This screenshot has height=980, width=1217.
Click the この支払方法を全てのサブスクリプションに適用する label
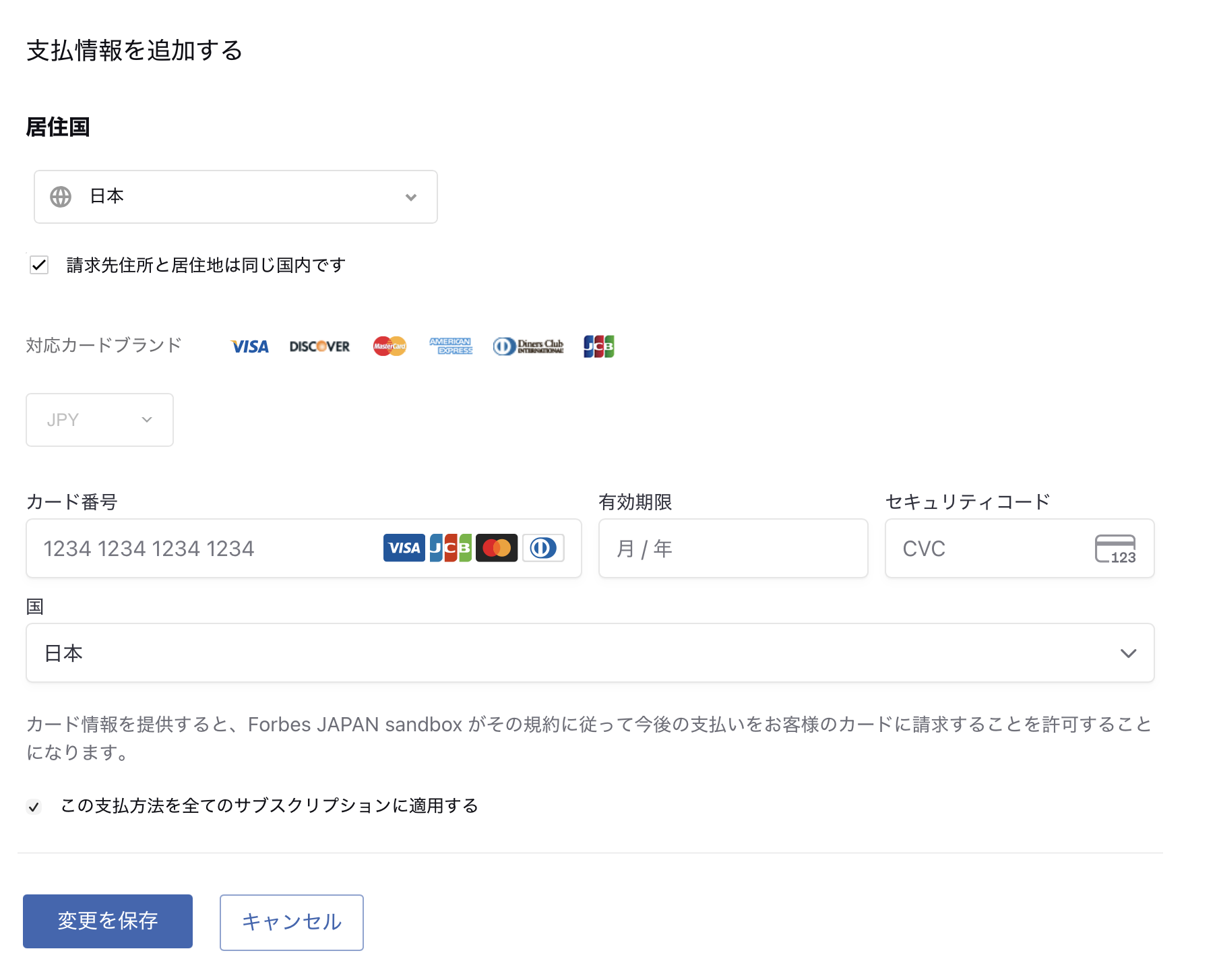pos(270,806)
